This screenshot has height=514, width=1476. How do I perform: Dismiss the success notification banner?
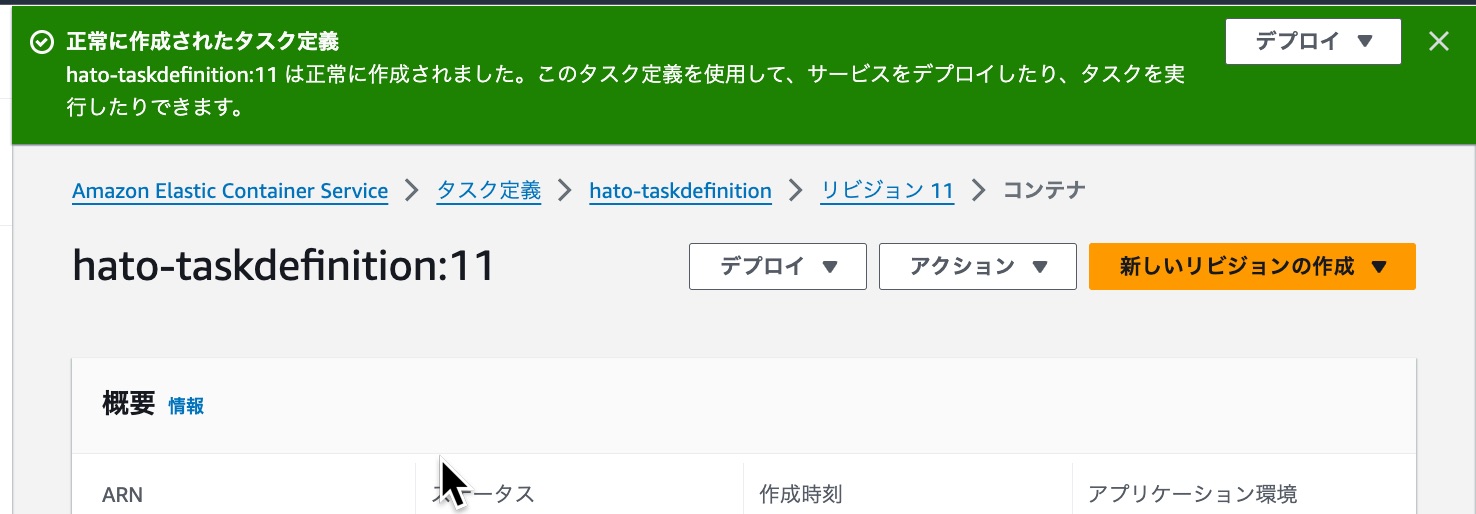pyautogui.click(x=1438, y=41)
